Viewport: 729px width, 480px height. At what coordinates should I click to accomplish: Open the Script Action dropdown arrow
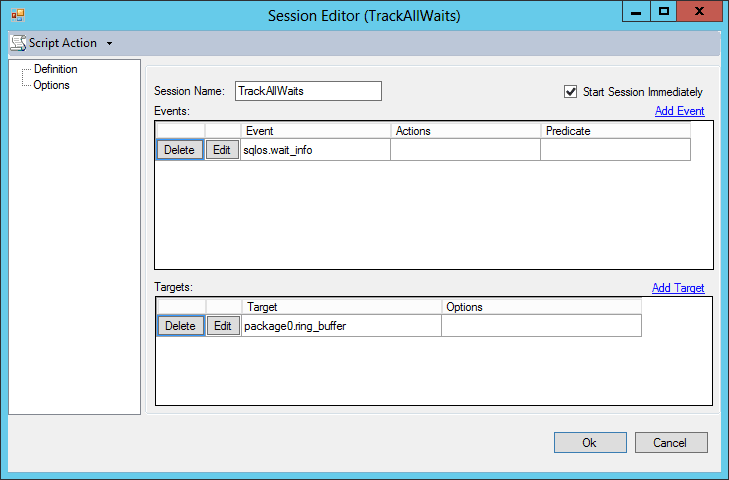click(109, 43)
